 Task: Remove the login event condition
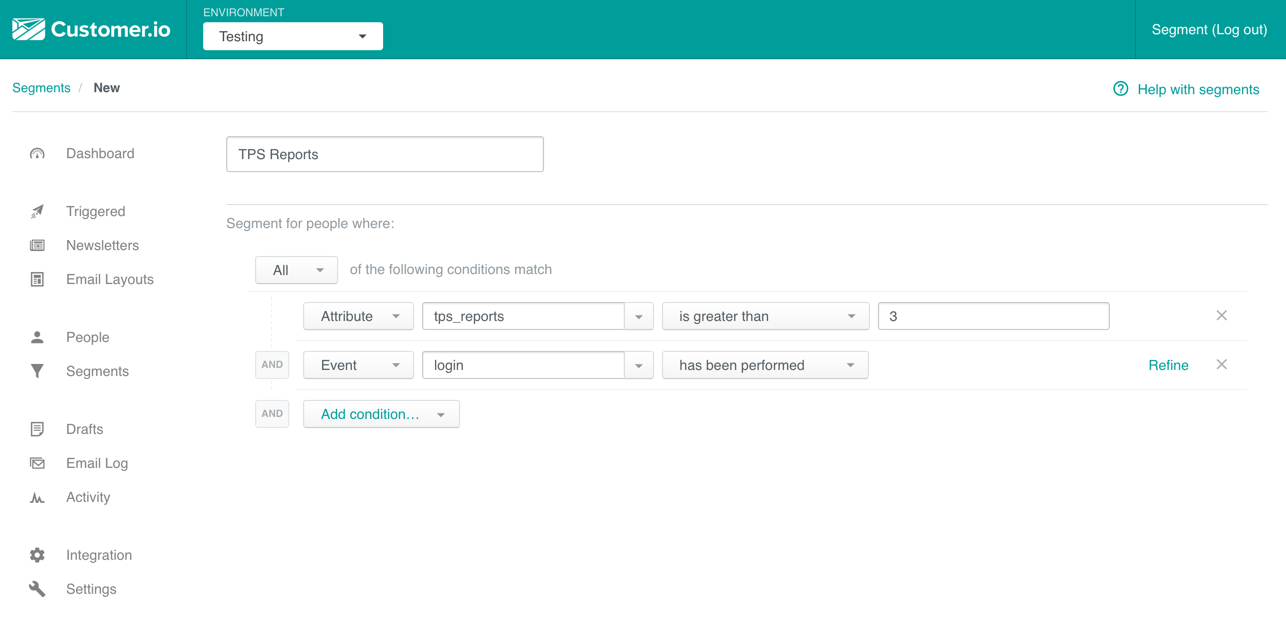coord(1222,365)
